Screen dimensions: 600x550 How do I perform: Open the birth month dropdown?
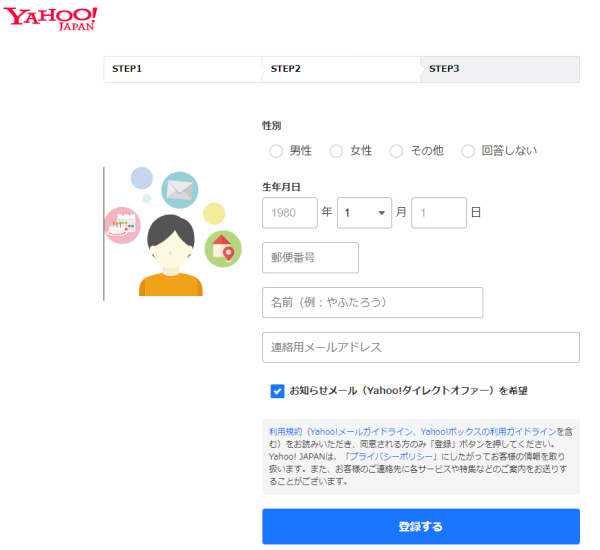(364, 213)
